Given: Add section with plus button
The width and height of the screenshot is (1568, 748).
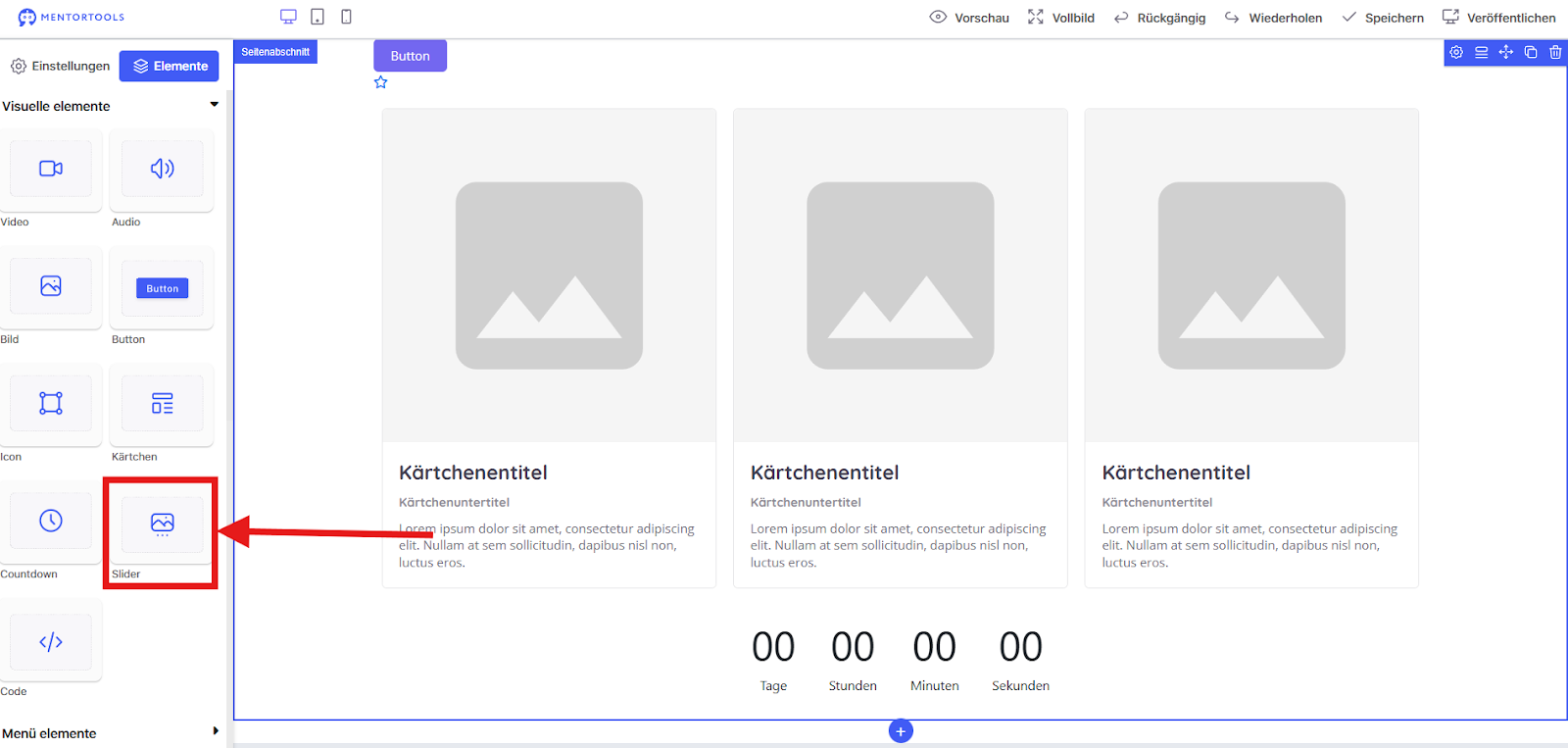Looking at the screenshot, I should [x=901, y=731].
